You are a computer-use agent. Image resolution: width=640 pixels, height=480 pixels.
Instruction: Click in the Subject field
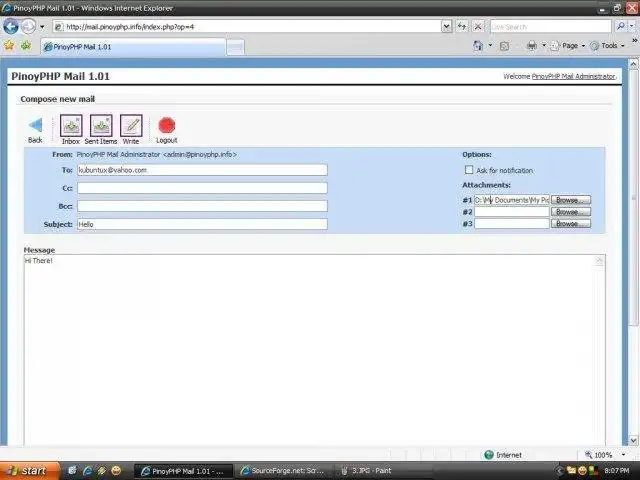202,224
